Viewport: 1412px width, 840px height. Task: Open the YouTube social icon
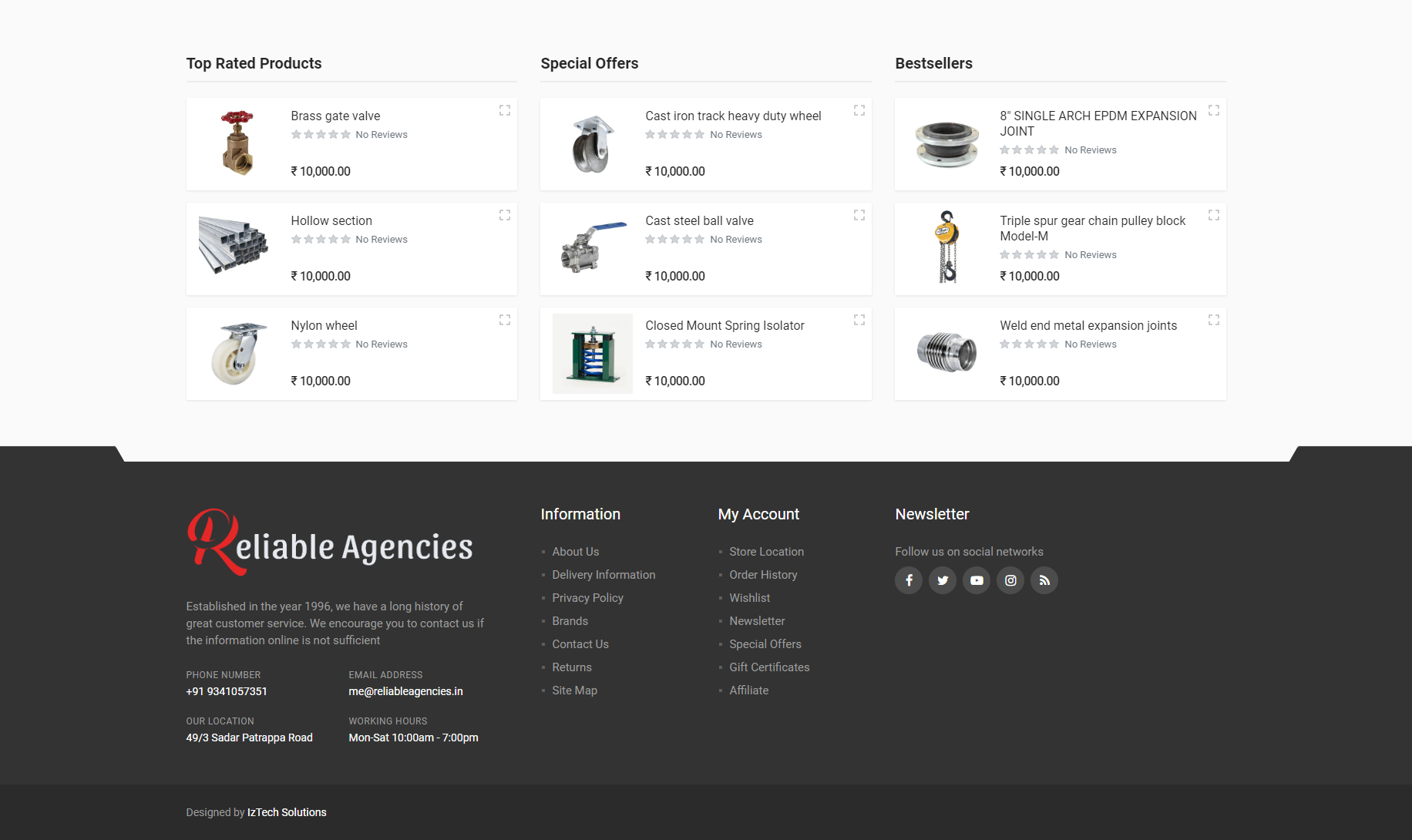977,580
